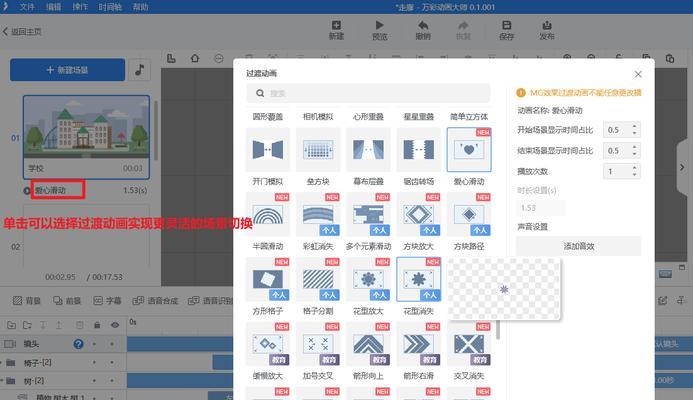Select the 花型消失 transition icon
The height and width of the screenshot is (400, 693).
tap(419, 279)
